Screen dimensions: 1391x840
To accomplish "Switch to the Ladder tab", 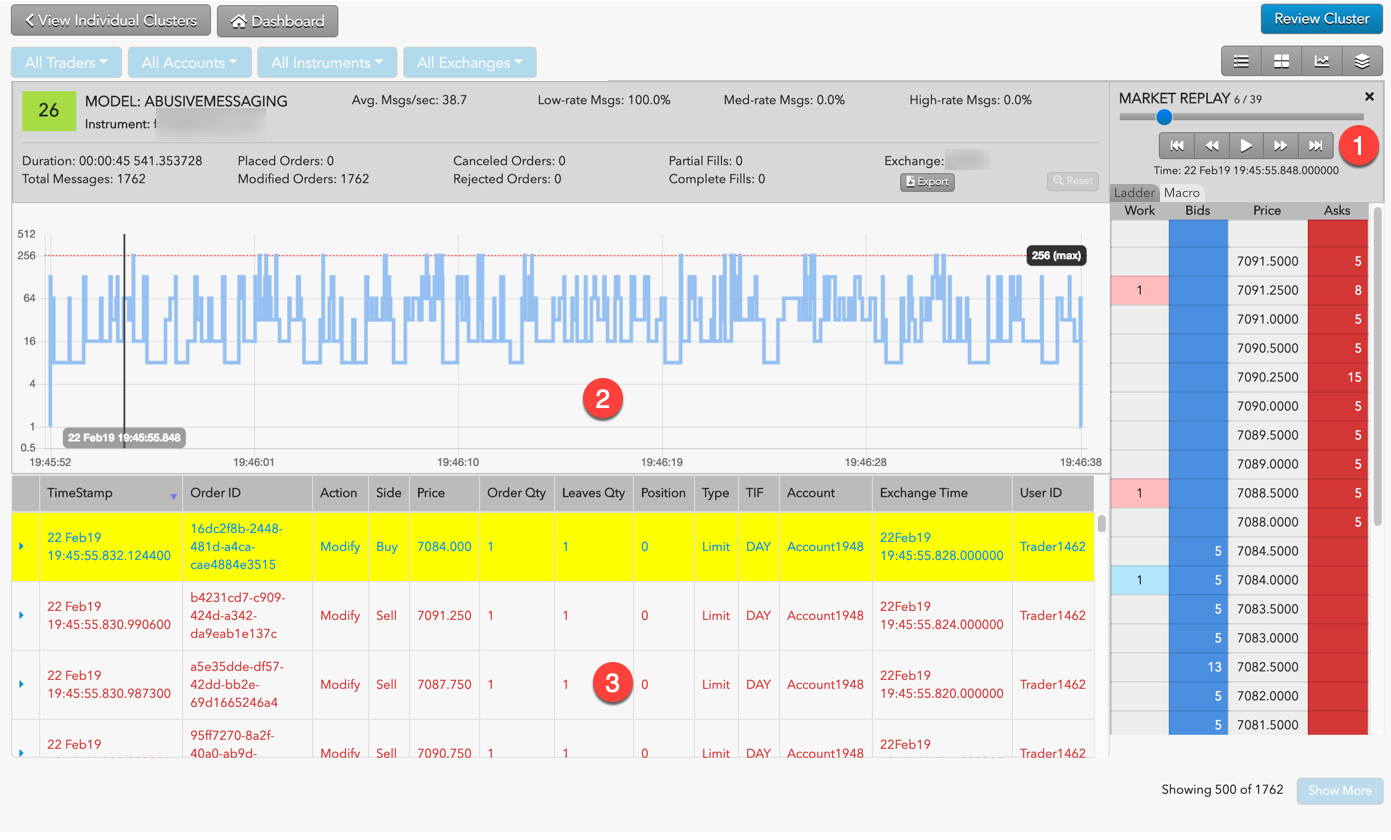I will tap(1134, 192).
